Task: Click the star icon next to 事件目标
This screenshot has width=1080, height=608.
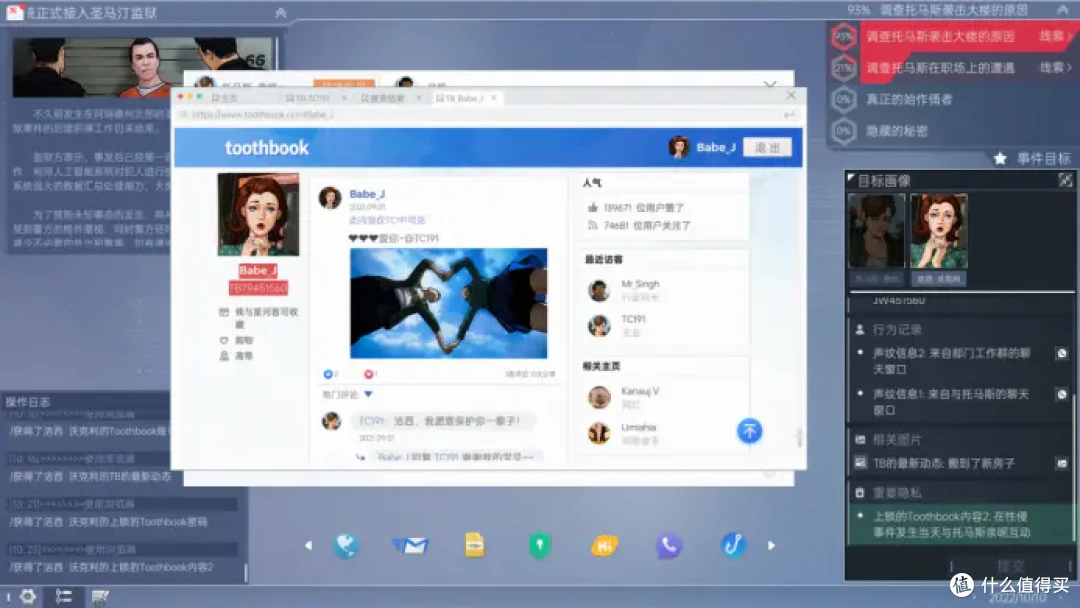Action: (x=1000, y=159)
